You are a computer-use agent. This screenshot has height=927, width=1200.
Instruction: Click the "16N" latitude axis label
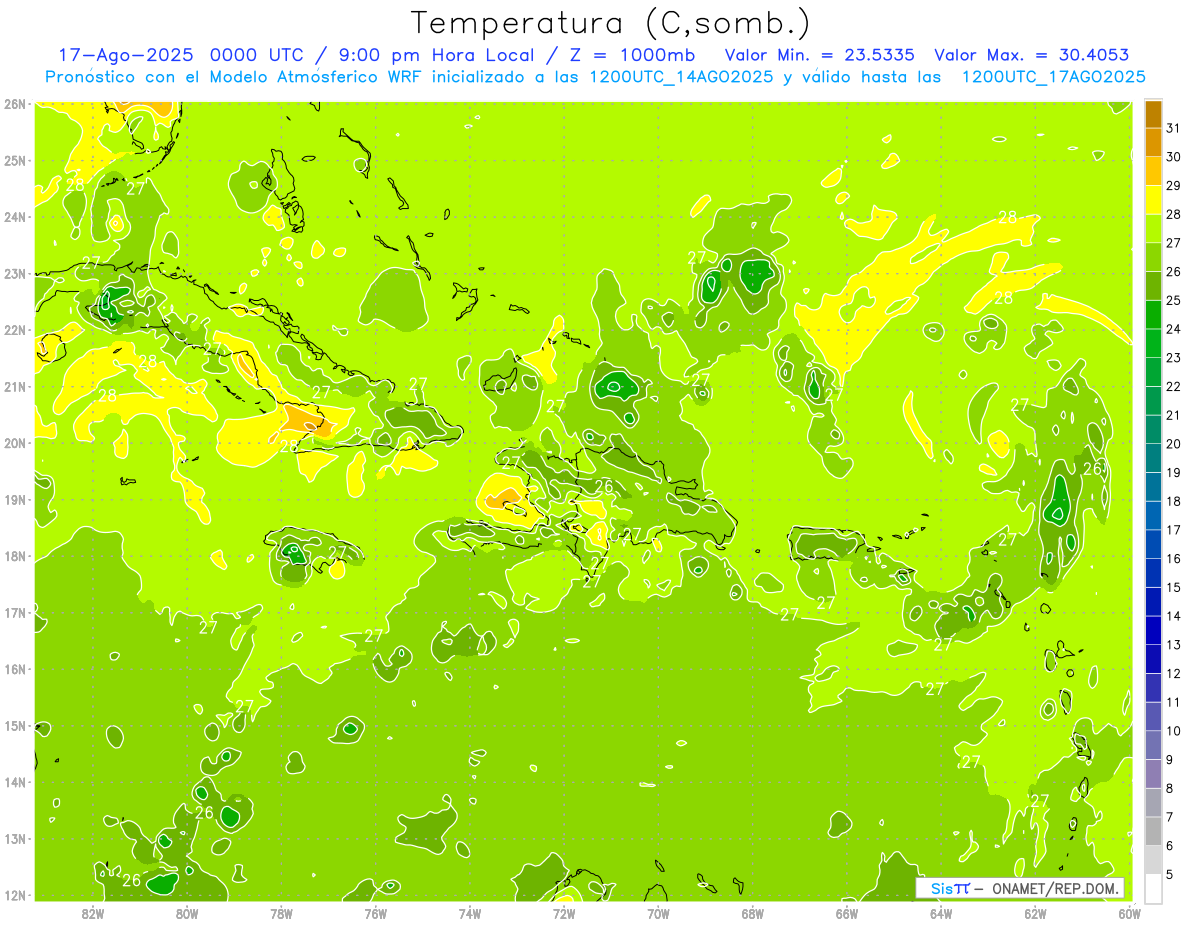(15, 669)
